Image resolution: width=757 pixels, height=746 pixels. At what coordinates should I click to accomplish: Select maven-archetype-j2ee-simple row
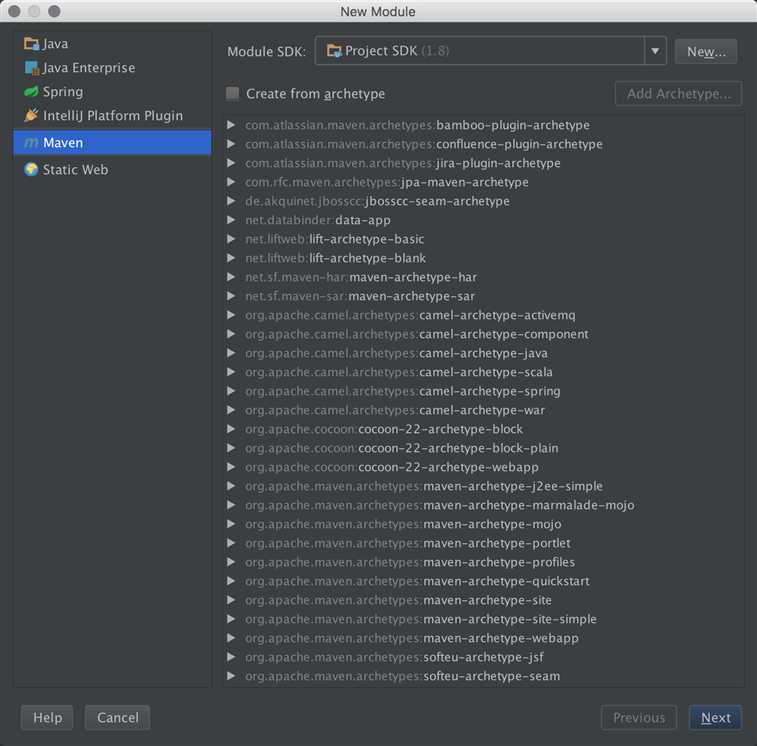(x=484, y=486)
